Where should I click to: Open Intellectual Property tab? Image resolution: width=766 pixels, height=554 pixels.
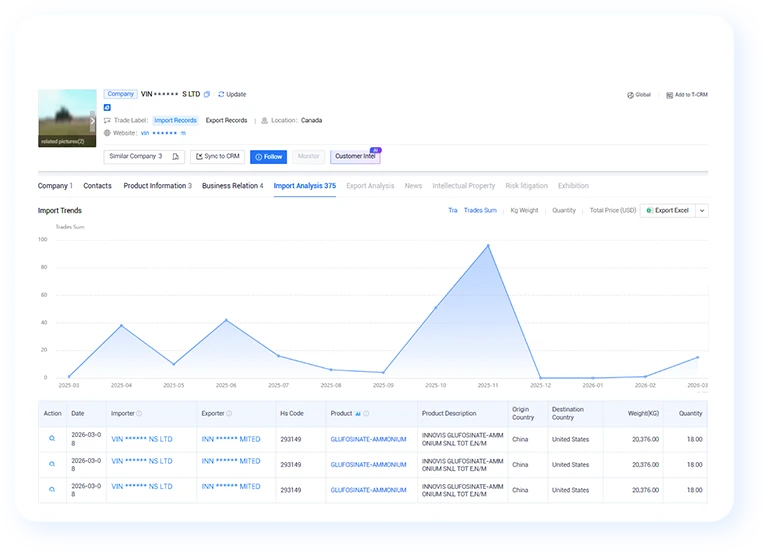(464, 186)
